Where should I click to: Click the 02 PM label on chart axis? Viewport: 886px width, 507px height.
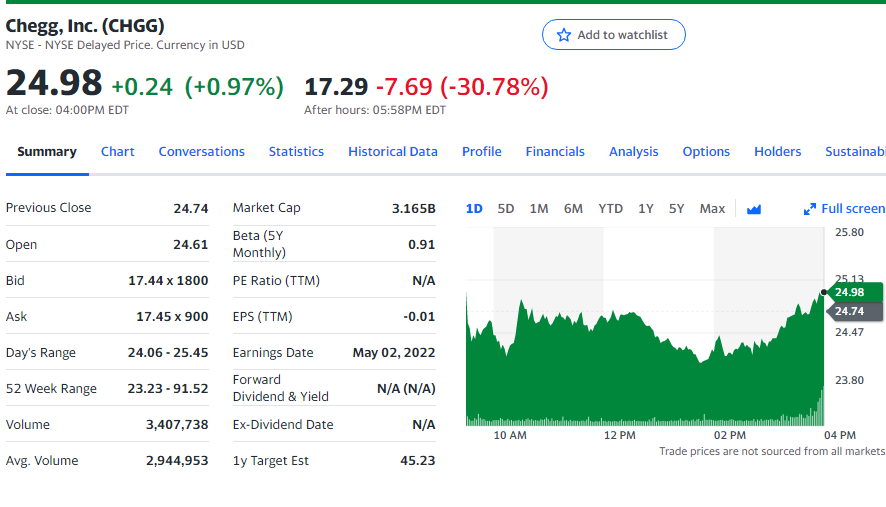[x=729, y=436]
